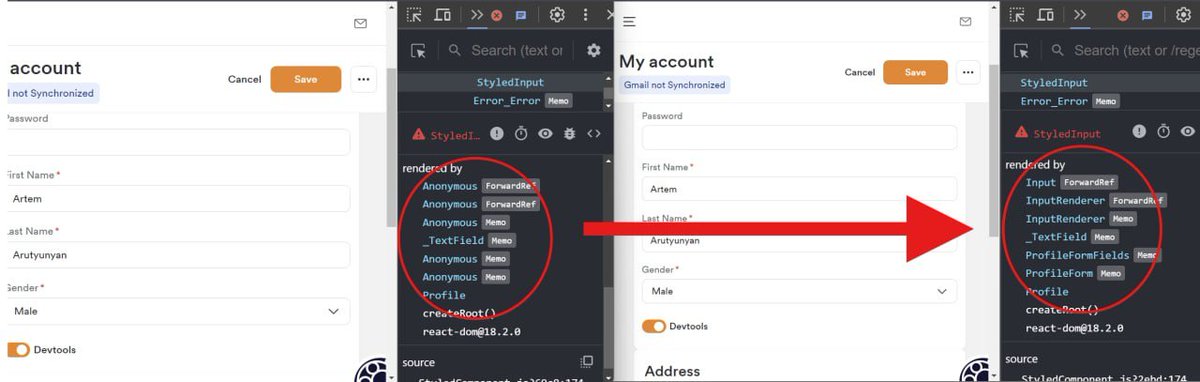Click bug log icon in left panel
This screenshot has height=382, width=1200.
pos(570,133)
